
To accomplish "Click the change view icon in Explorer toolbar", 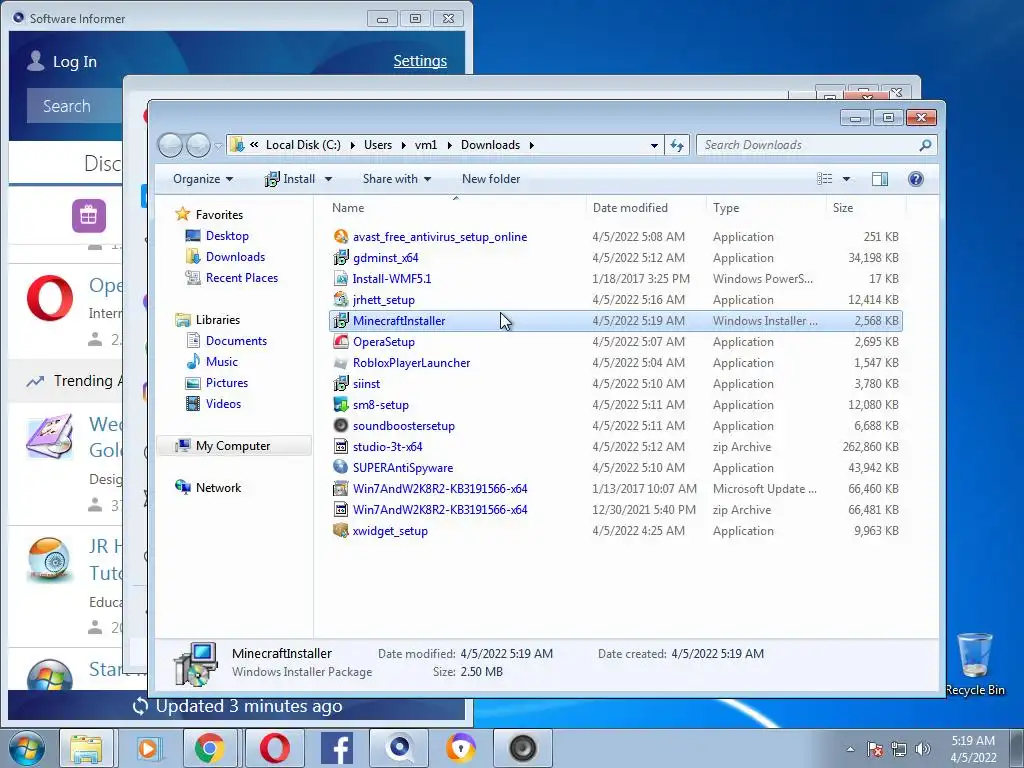I will pyautogui.click(x=825, y=179).
